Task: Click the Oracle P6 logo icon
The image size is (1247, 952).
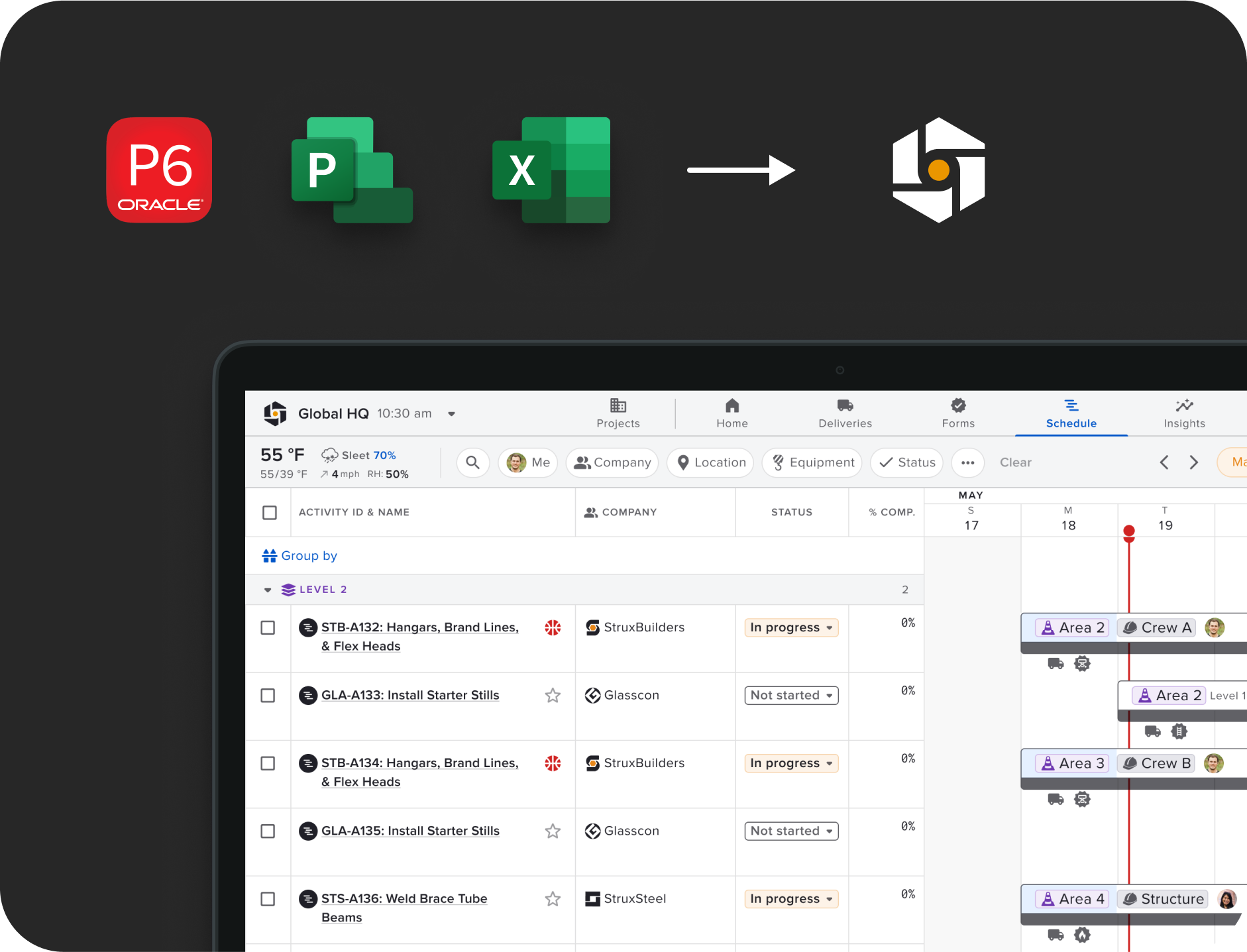Action: point(159,170)
